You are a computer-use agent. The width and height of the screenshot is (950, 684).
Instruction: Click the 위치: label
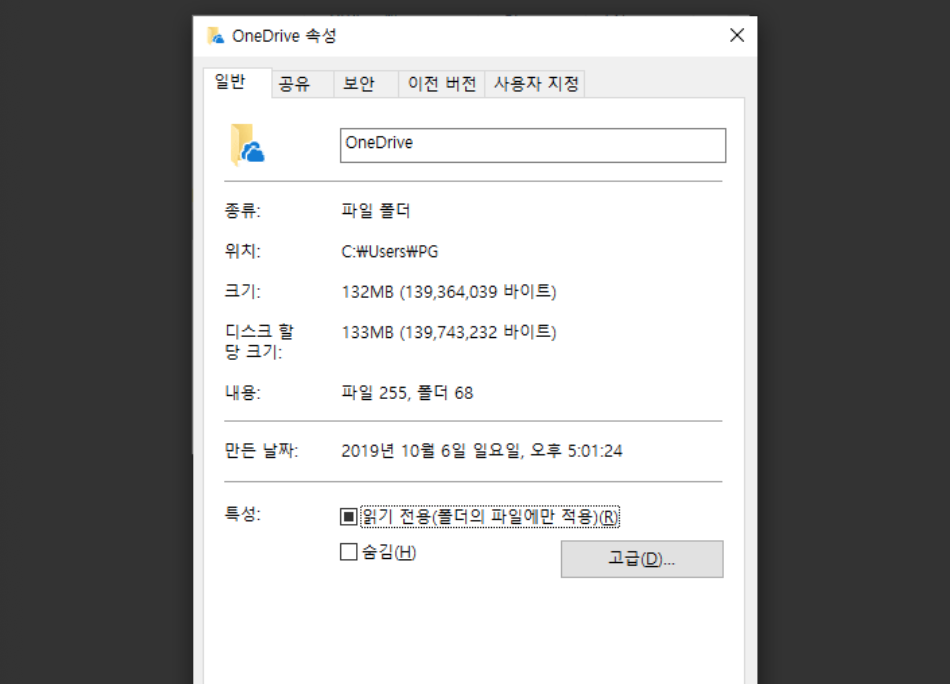[242, 251]
